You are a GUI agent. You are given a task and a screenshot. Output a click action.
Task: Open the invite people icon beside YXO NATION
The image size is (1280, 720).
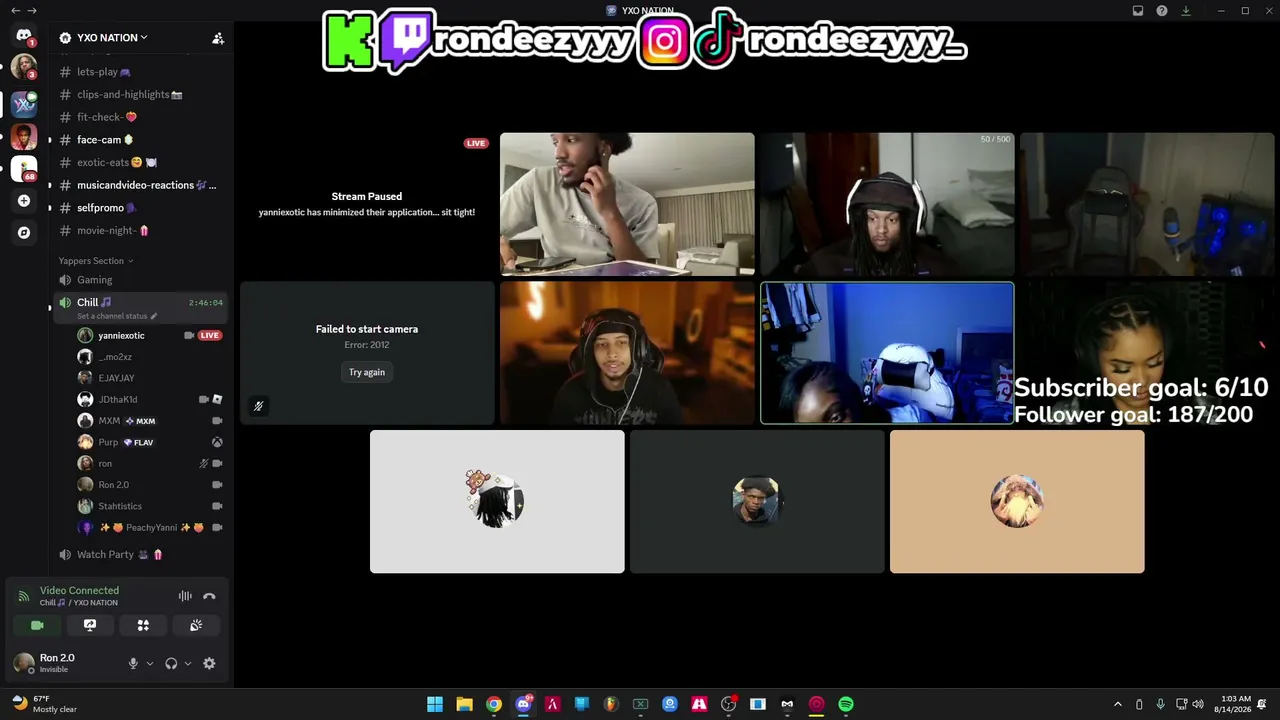click(218, 38)
